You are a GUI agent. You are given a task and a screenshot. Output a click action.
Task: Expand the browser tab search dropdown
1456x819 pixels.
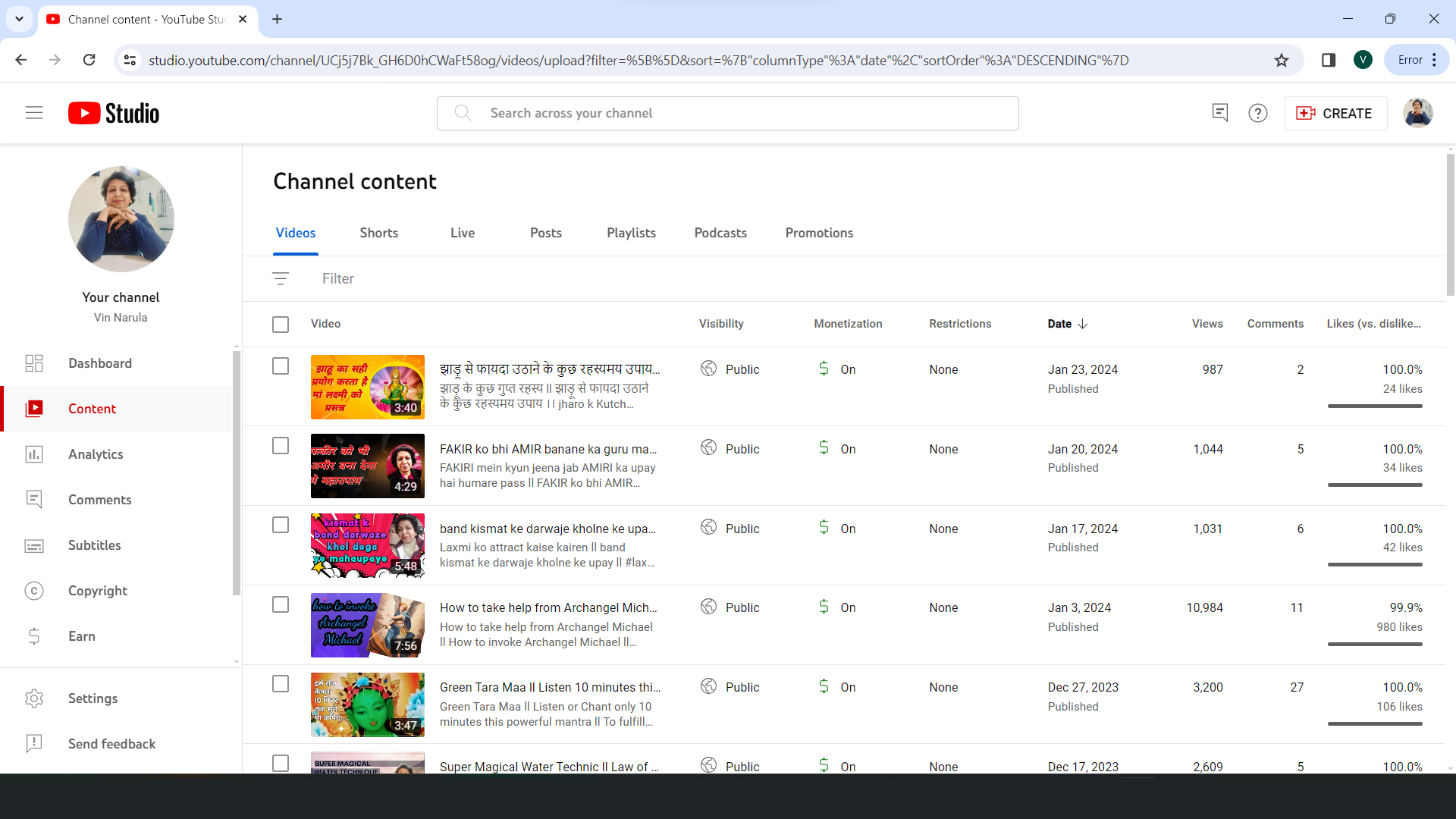pos(19,19)
